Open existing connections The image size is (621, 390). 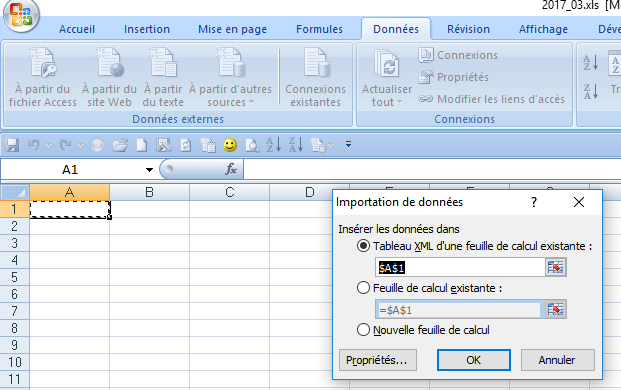[x=315, y=78]
